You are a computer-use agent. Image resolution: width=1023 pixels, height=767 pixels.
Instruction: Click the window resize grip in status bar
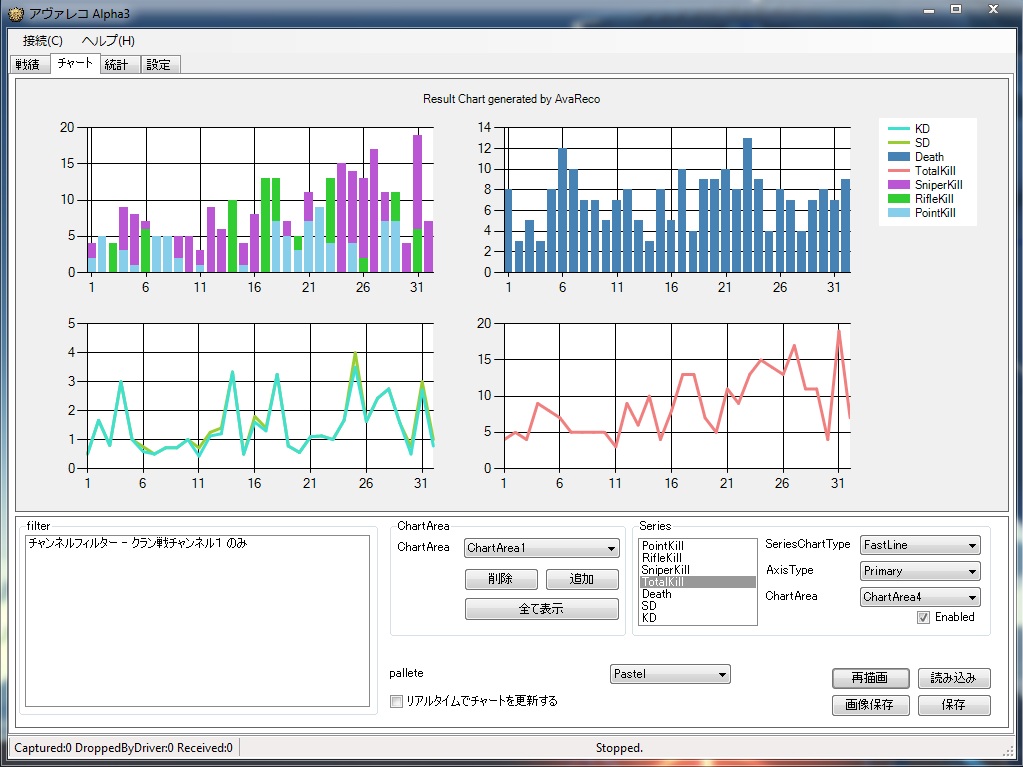point(1009,750)
